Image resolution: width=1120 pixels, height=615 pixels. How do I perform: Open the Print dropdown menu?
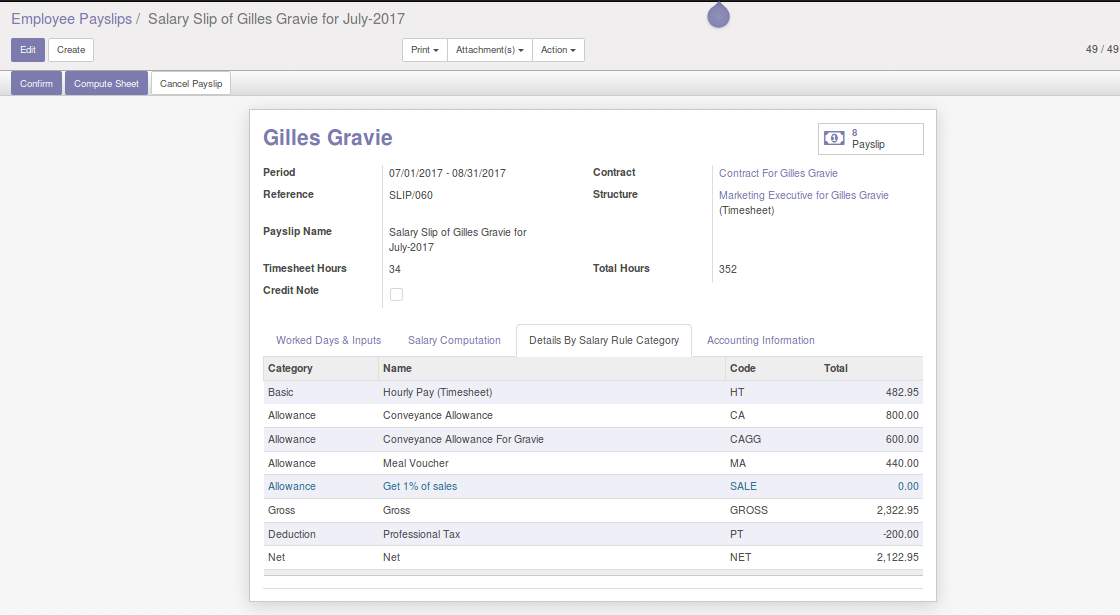coord(425,50)
